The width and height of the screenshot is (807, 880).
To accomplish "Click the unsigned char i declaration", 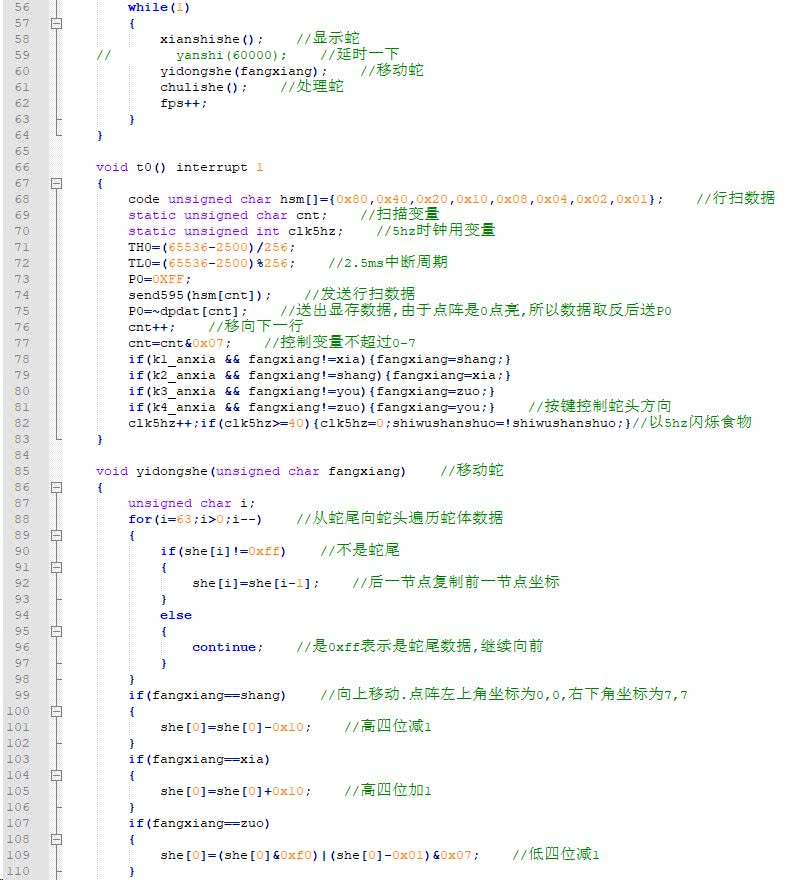I will click(191, 503).
